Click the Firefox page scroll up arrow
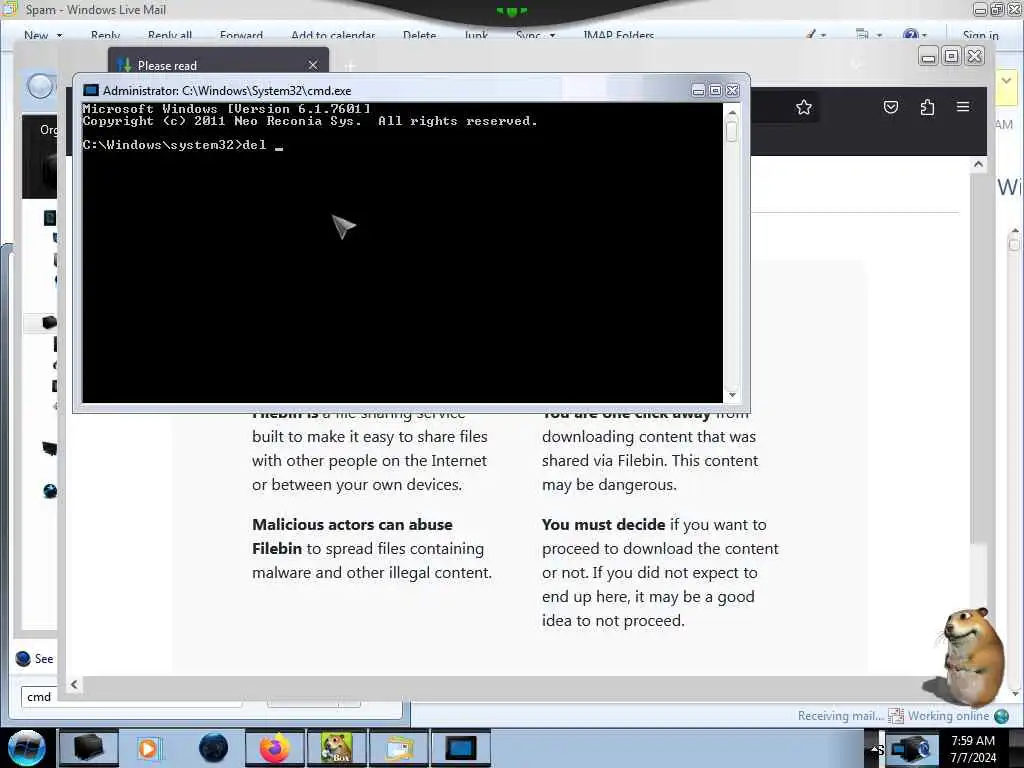1024x768 pixels. click(978, 165)
